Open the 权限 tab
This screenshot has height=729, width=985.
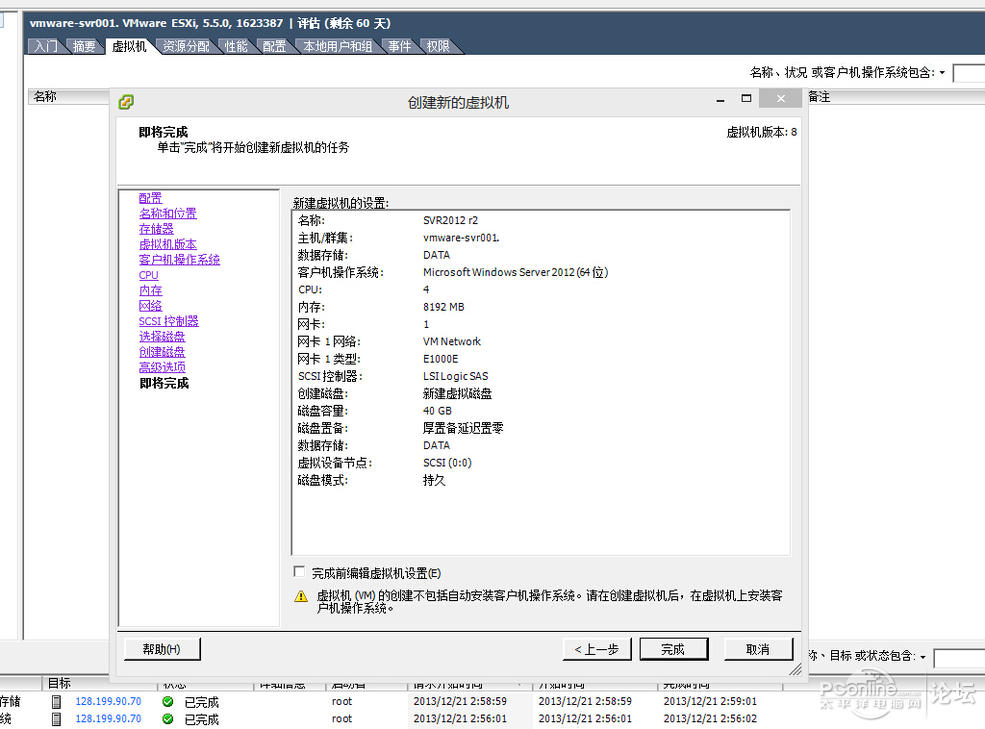438,46
